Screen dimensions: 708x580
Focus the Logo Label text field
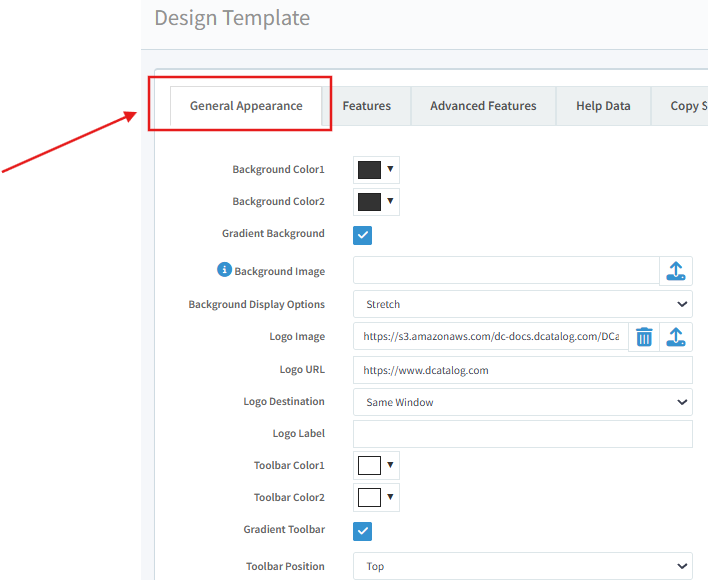tap(522, 434)
